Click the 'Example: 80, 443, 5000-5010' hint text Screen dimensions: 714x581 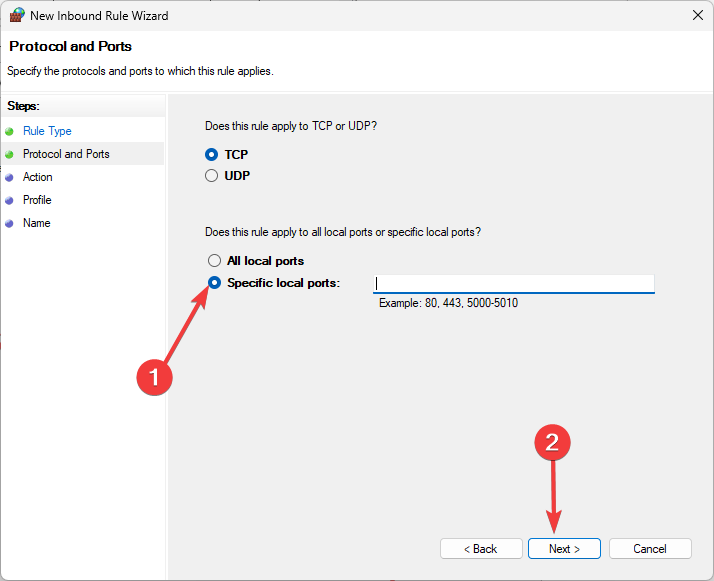[x=448, y=303]
